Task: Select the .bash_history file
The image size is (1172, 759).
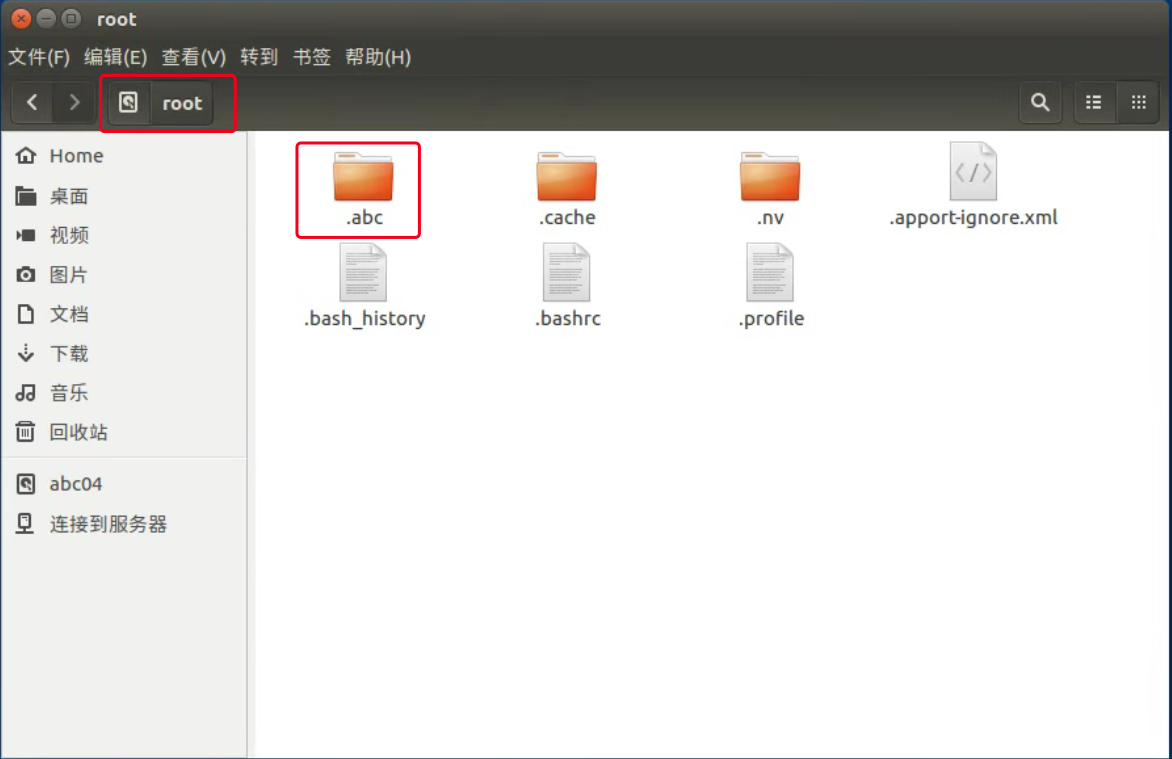Action: (x=363, y=274)
